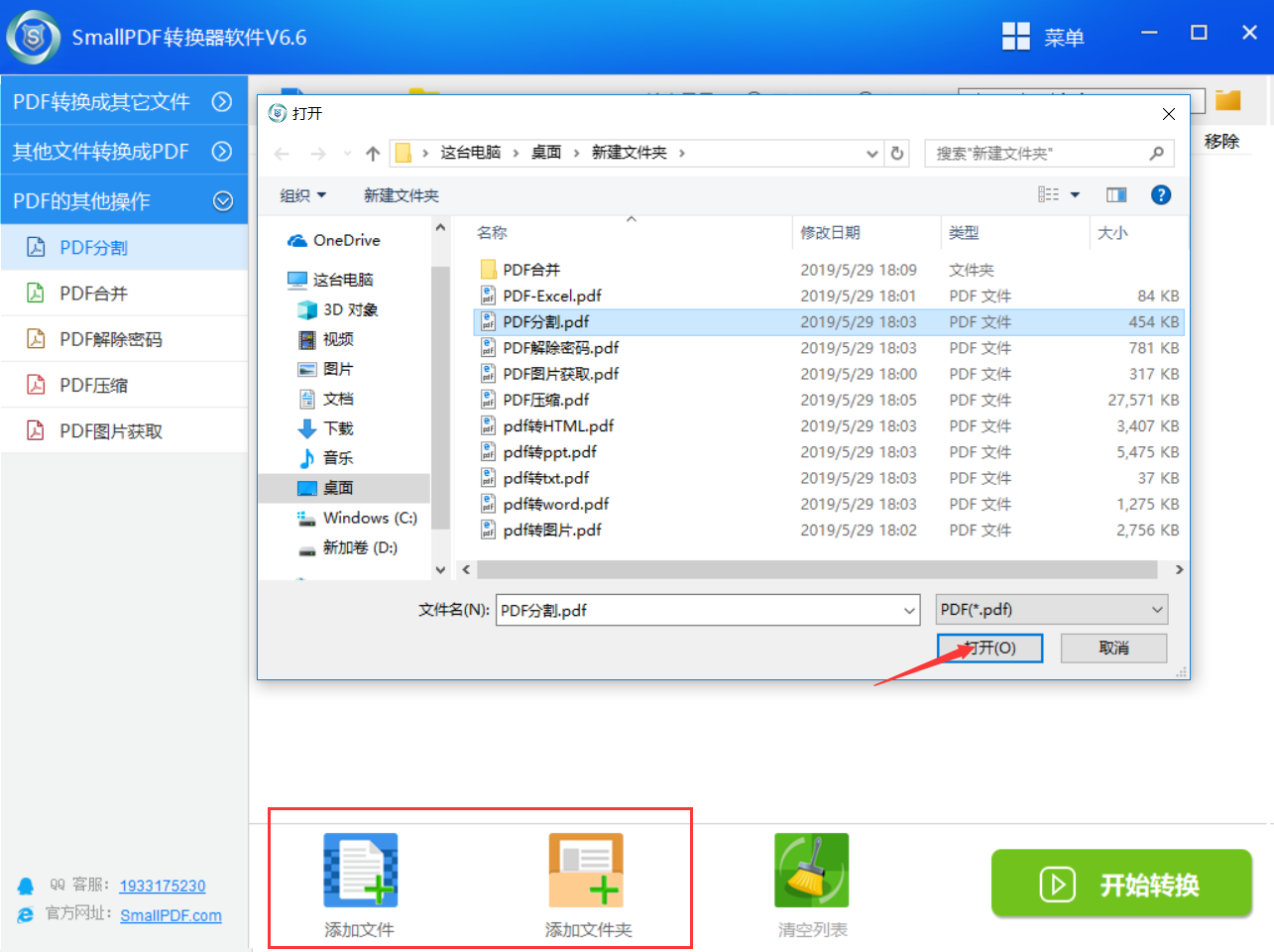1274x952 pixels.
Task: Open the view options dropdown arrow
Action: 1075,195
